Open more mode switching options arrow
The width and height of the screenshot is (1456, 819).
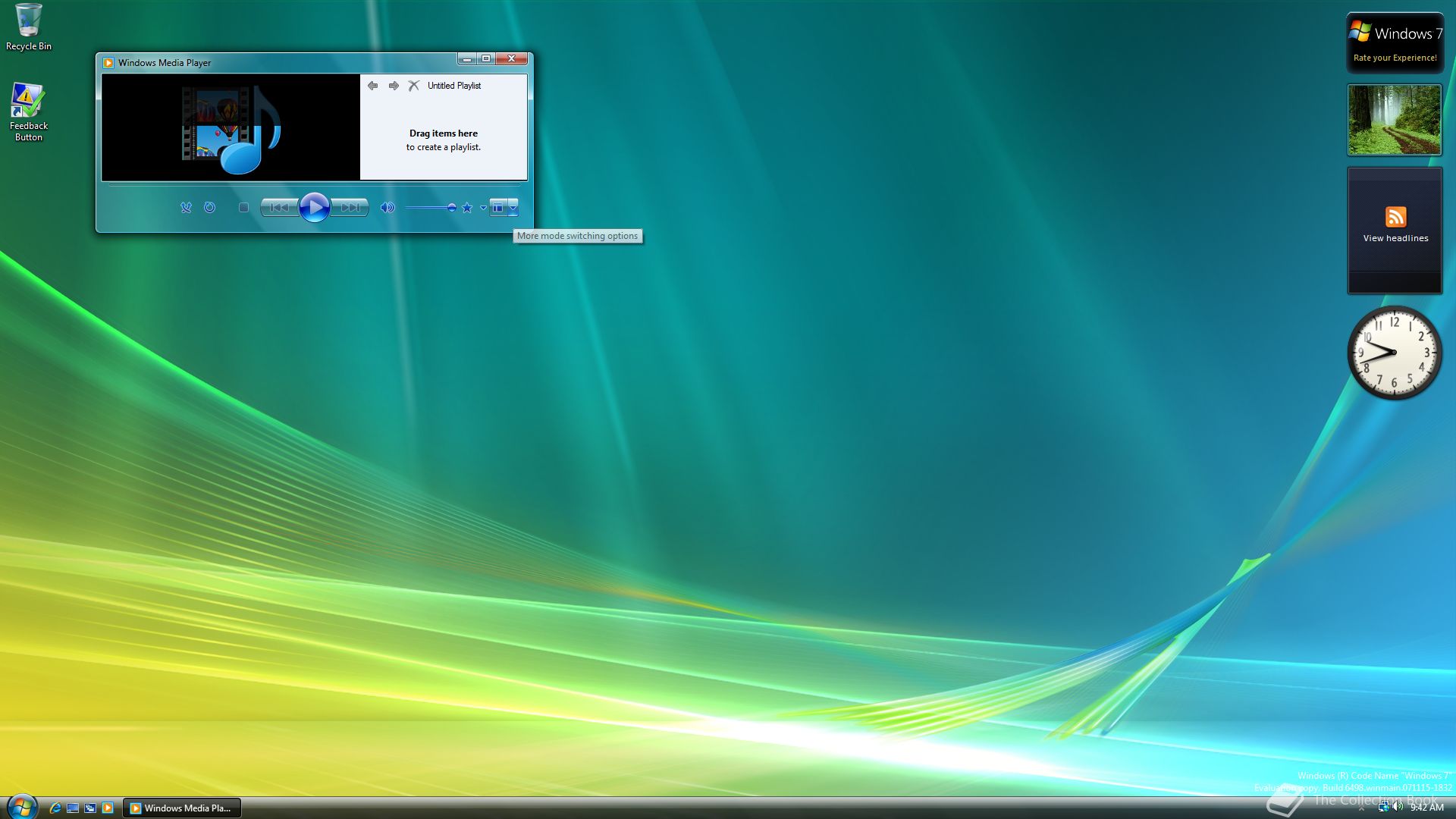tap(513, 207)
